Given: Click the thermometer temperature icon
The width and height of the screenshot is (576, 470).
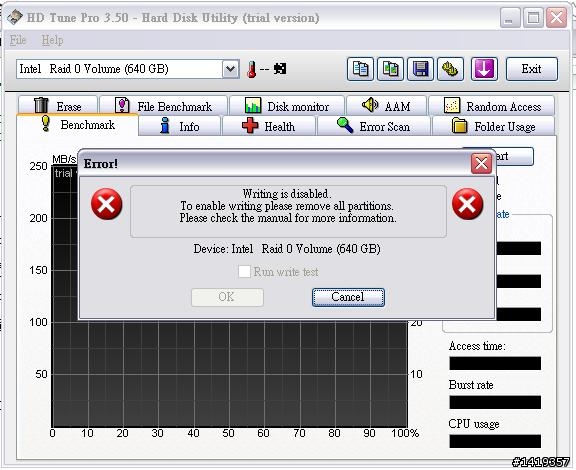Looking at the screenshot, I should 252,69.
